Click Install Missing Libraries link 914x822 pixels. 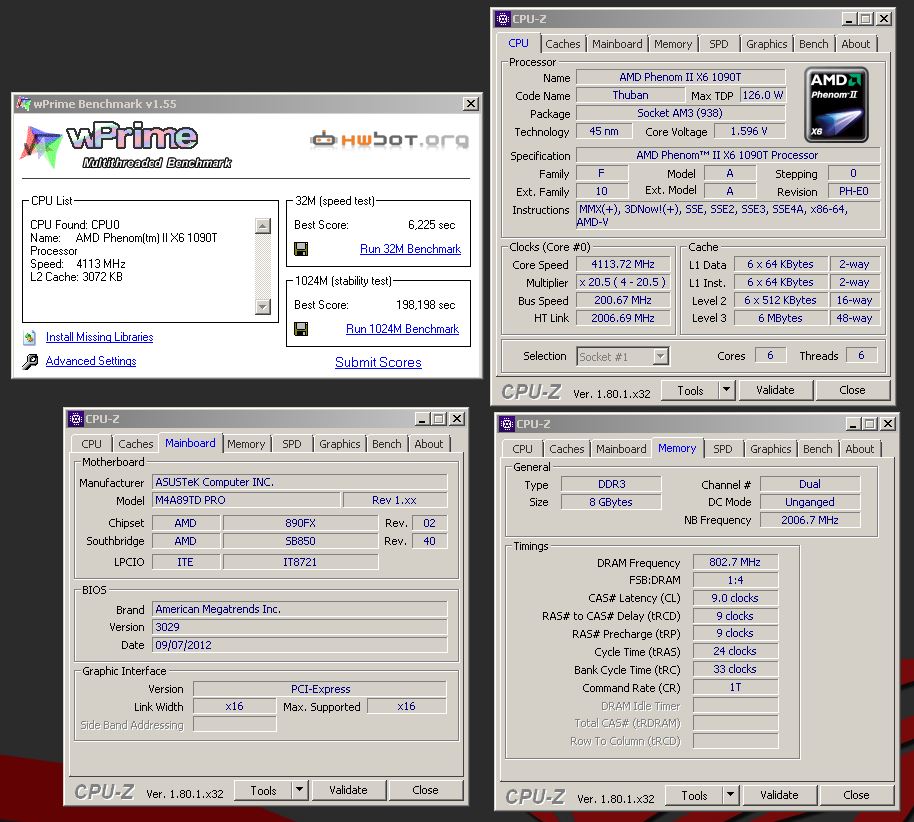(x=100, y=337)
